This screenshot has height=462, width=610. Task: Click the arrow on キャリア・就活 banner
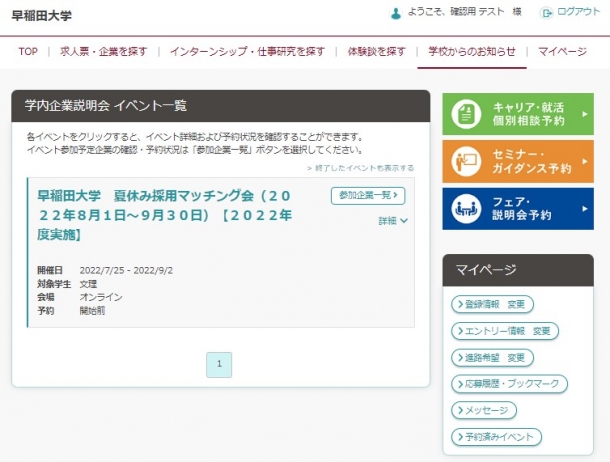click(584, 114)
